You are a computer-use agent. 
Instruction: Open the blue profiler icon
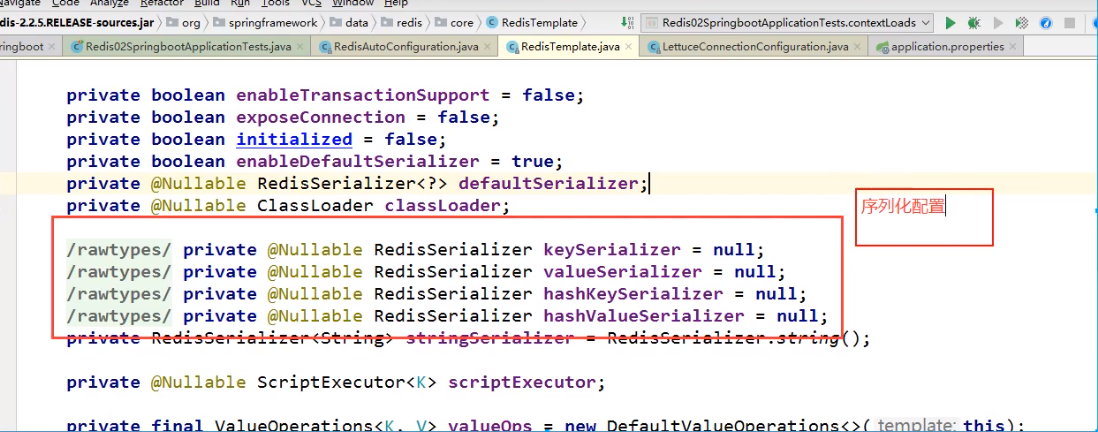click(x=1045, y=23)
